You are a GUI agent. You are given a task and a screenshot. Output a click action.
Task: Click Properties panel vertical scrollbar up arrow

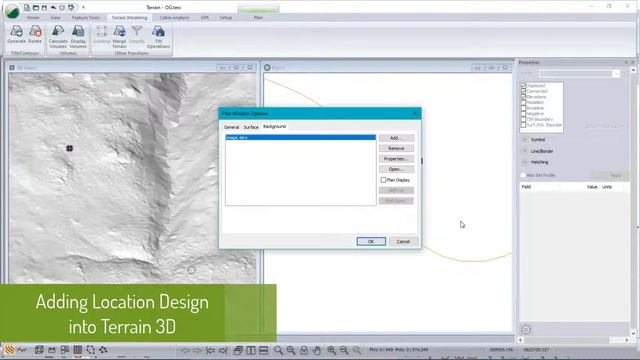point(633,70)
